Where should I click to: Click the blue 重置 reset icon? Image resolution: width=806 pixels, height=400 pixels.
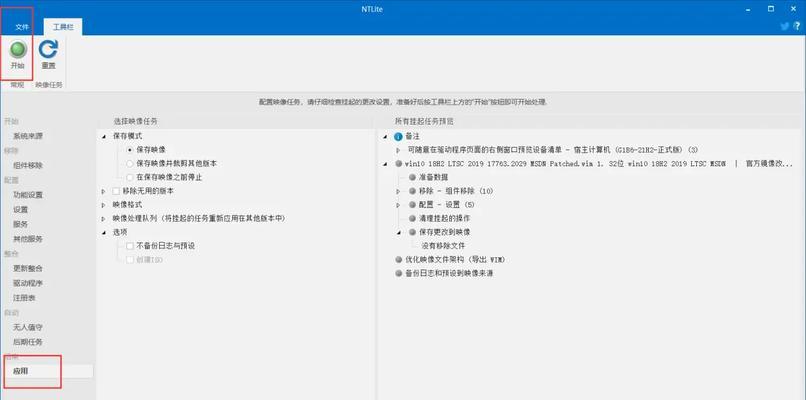[48, 49]
